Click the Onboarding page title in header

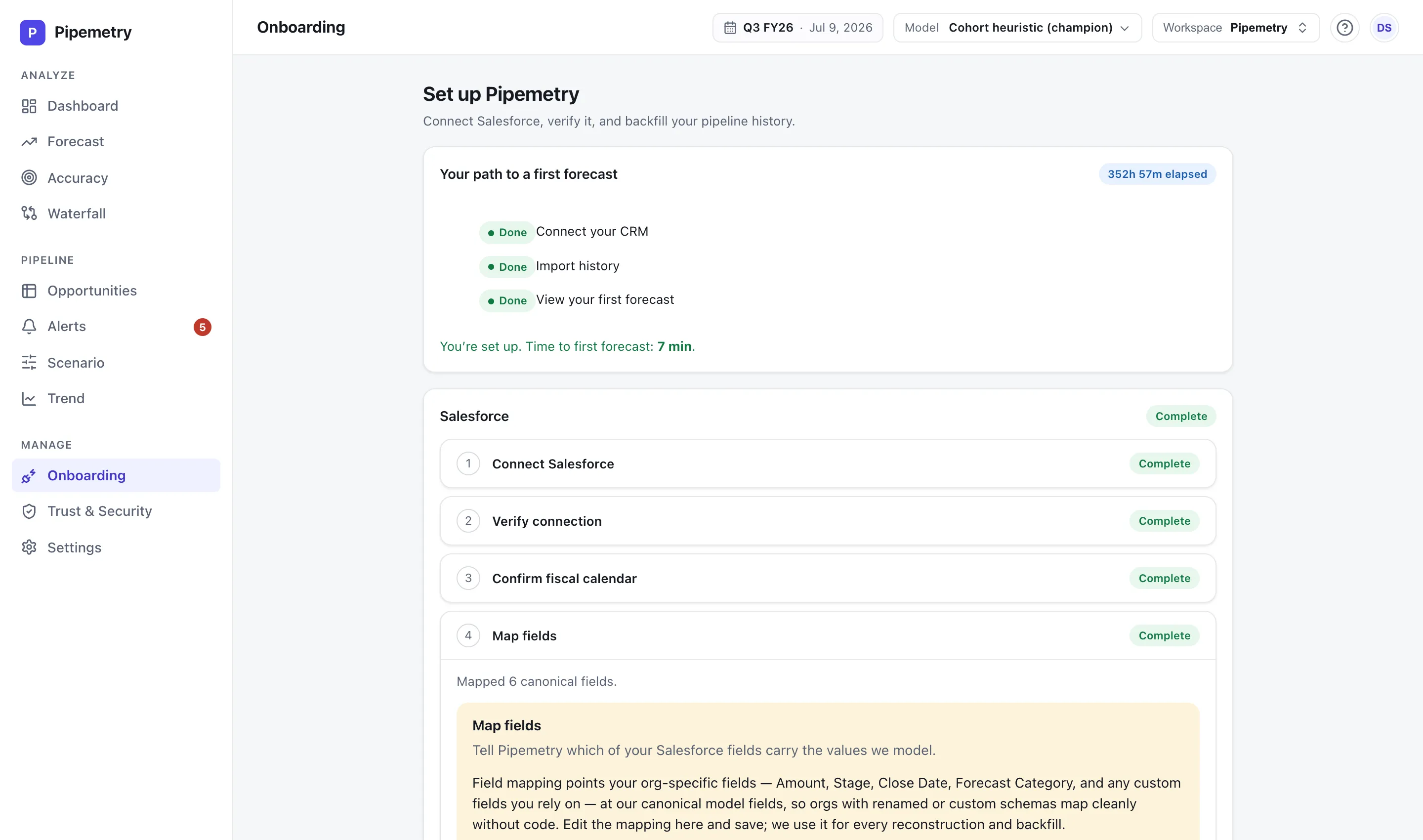(x=300, y=27)
